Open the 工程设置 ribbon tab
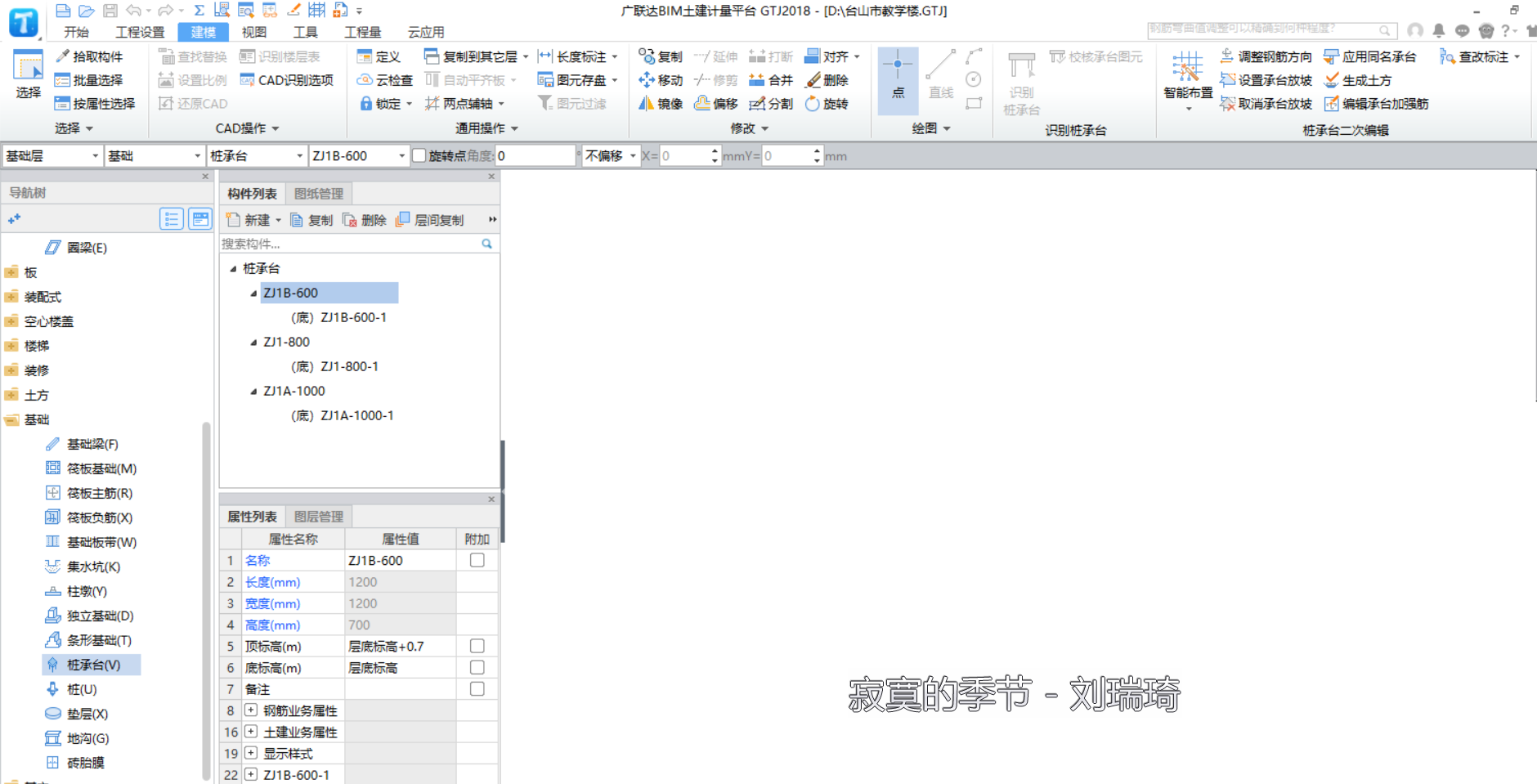1537x784 pixels. coord(140,32)
